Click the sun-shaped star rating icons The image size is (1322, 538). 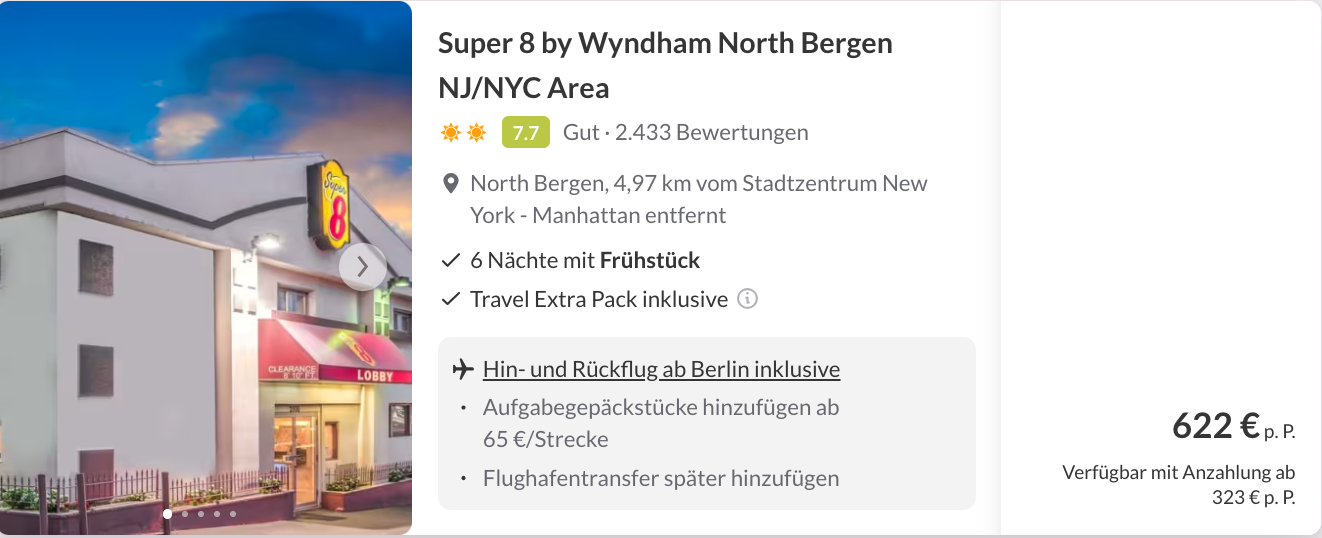[464, 133]
